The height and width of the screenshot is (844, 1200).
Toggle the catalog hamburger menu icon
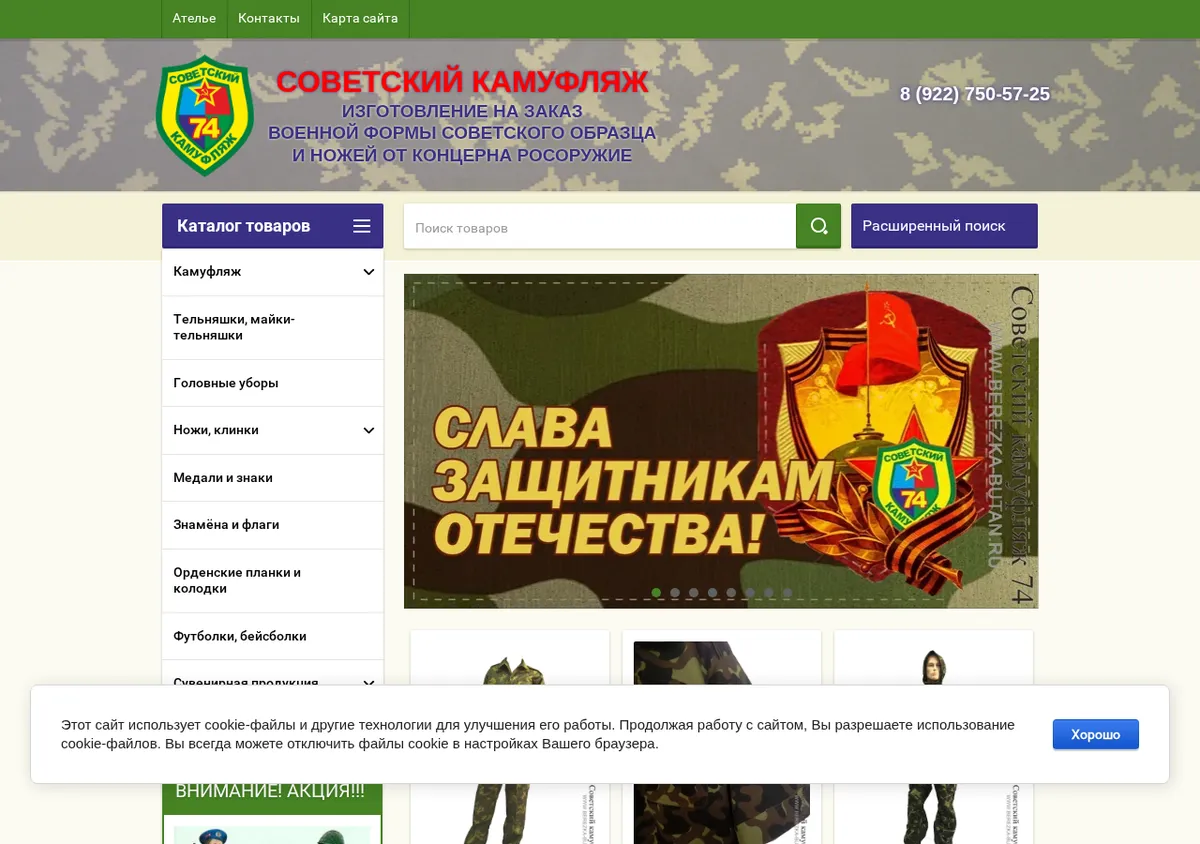[x=362, y=226]
